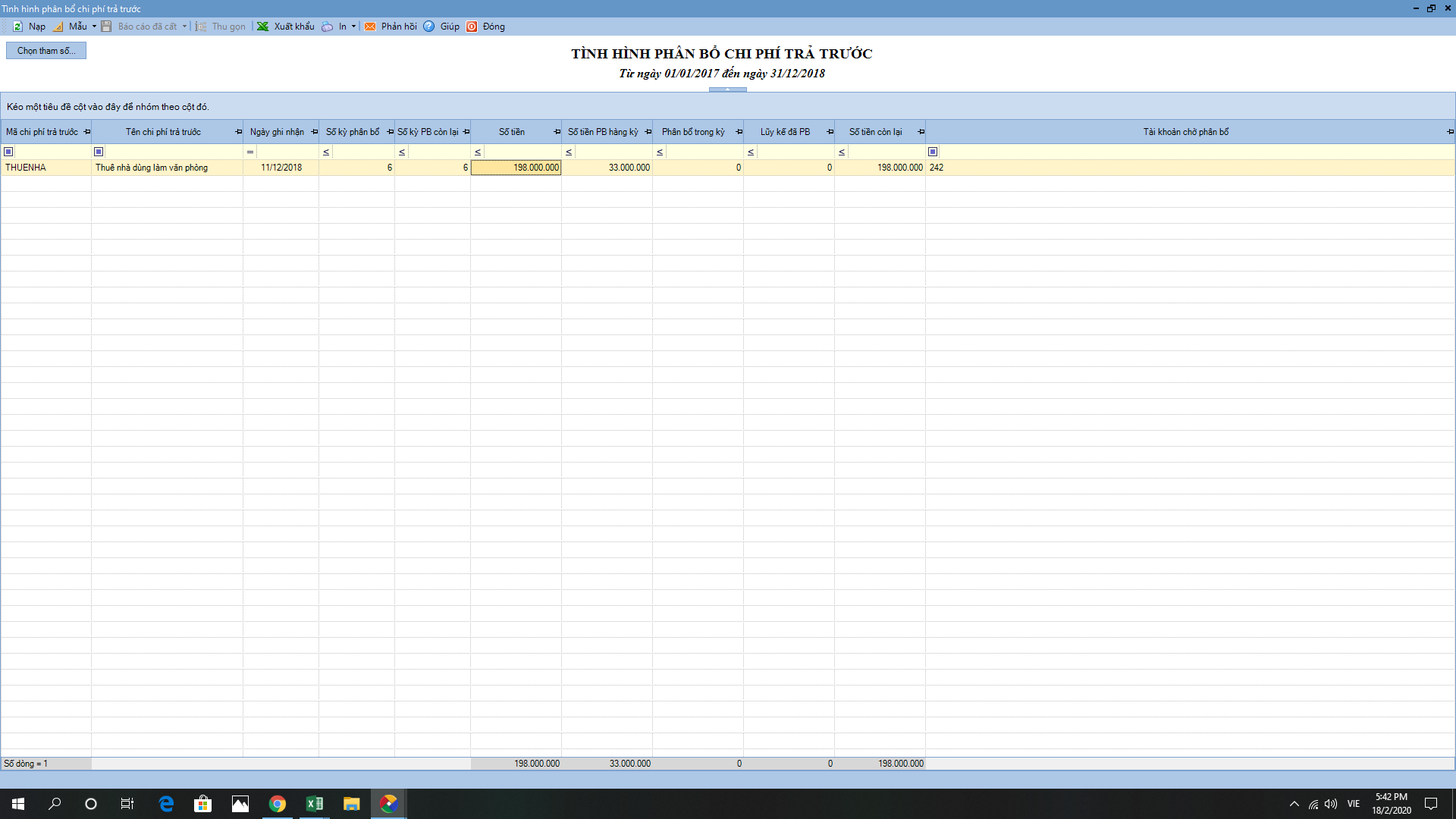Pin the Số tiền column header
The image size is (1456, 819).
pyautogui.click(x=557, y=132)
